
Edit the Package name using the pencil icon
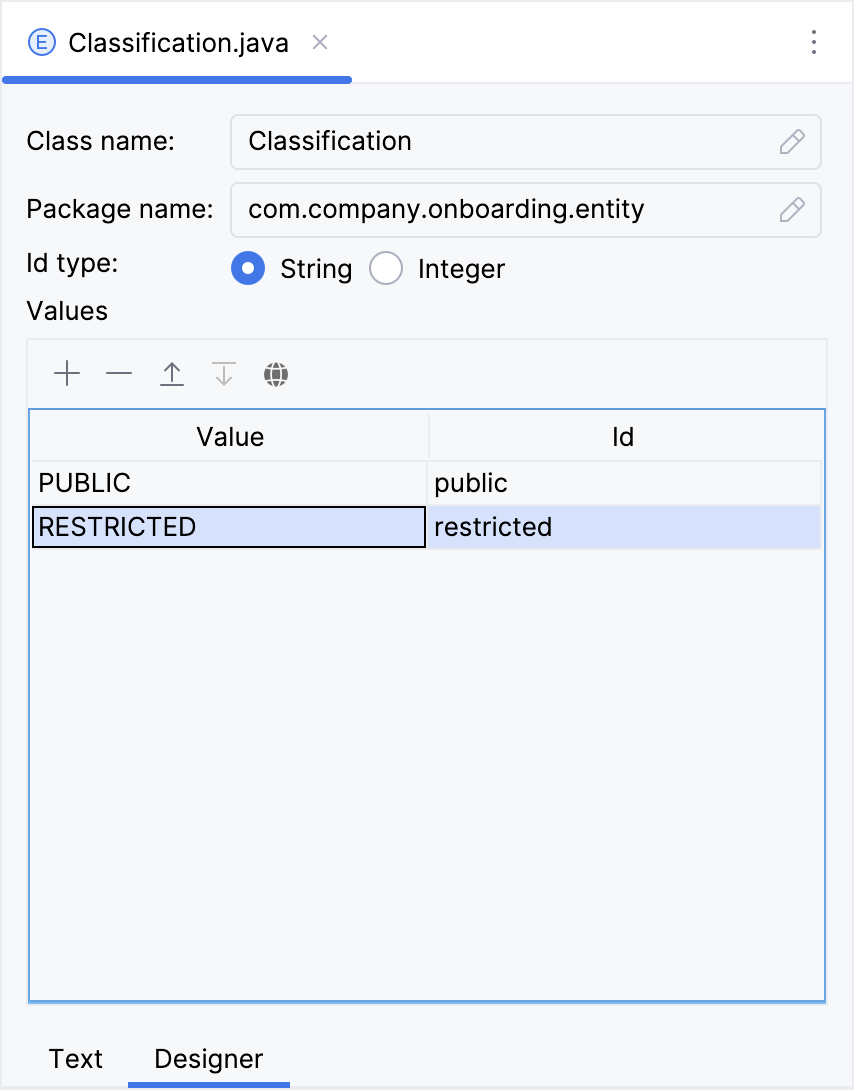791,210
